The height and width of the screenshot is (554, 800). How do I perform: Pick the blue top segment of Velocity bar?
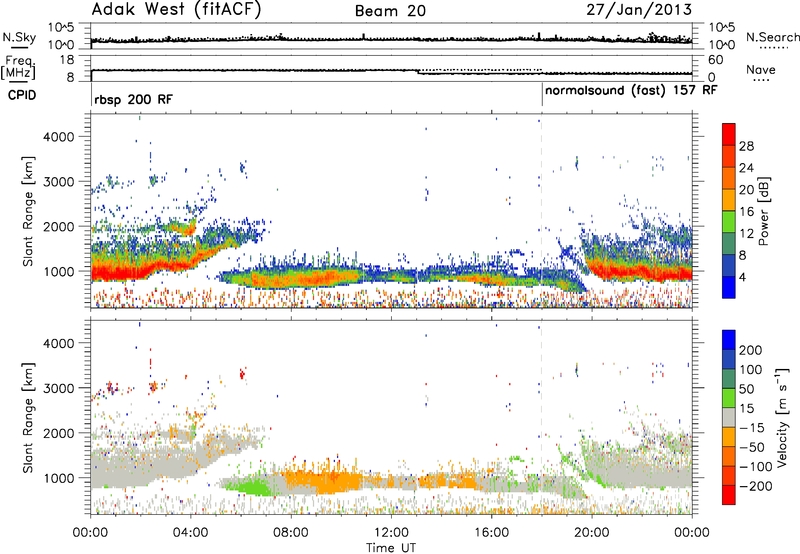729,340
